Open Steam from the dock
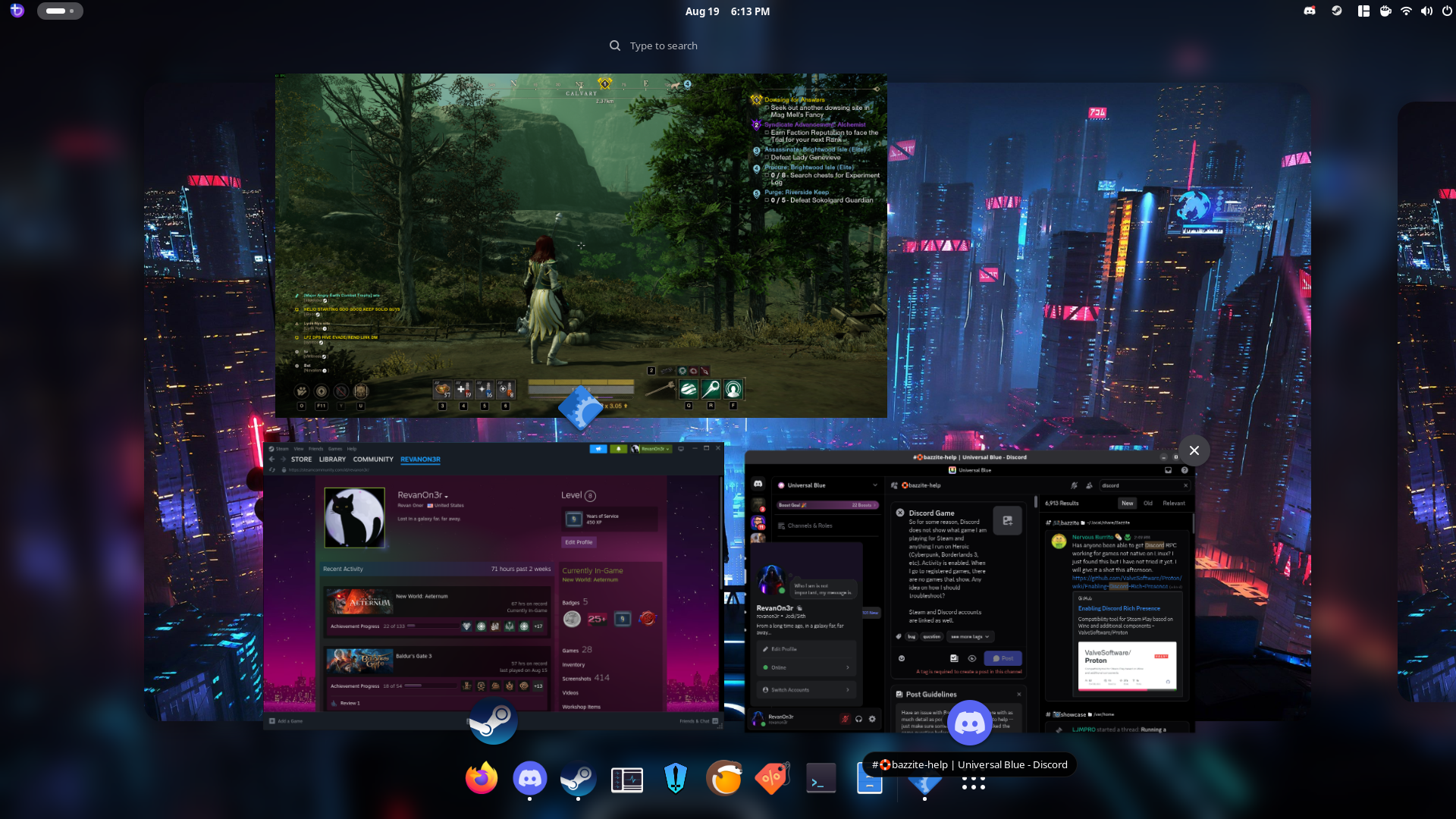1456x819 pixels. point(579,779)
